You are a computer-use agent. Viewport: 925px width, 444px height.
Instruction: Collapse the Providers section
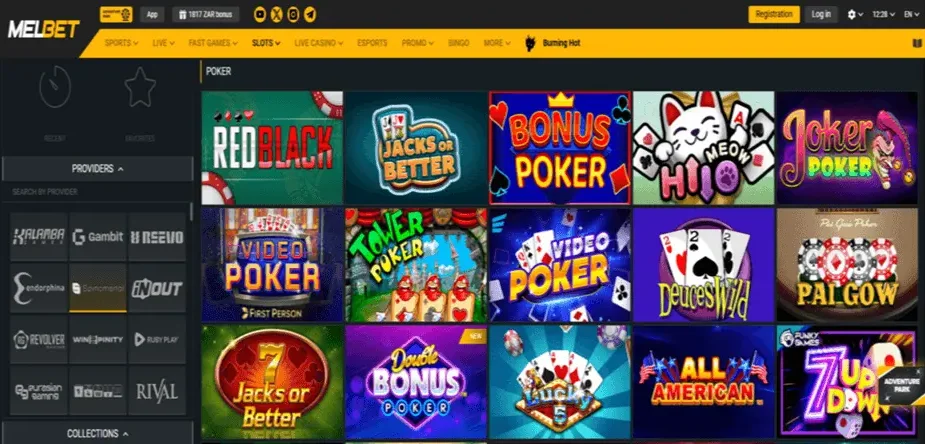[x=97, y=169]
